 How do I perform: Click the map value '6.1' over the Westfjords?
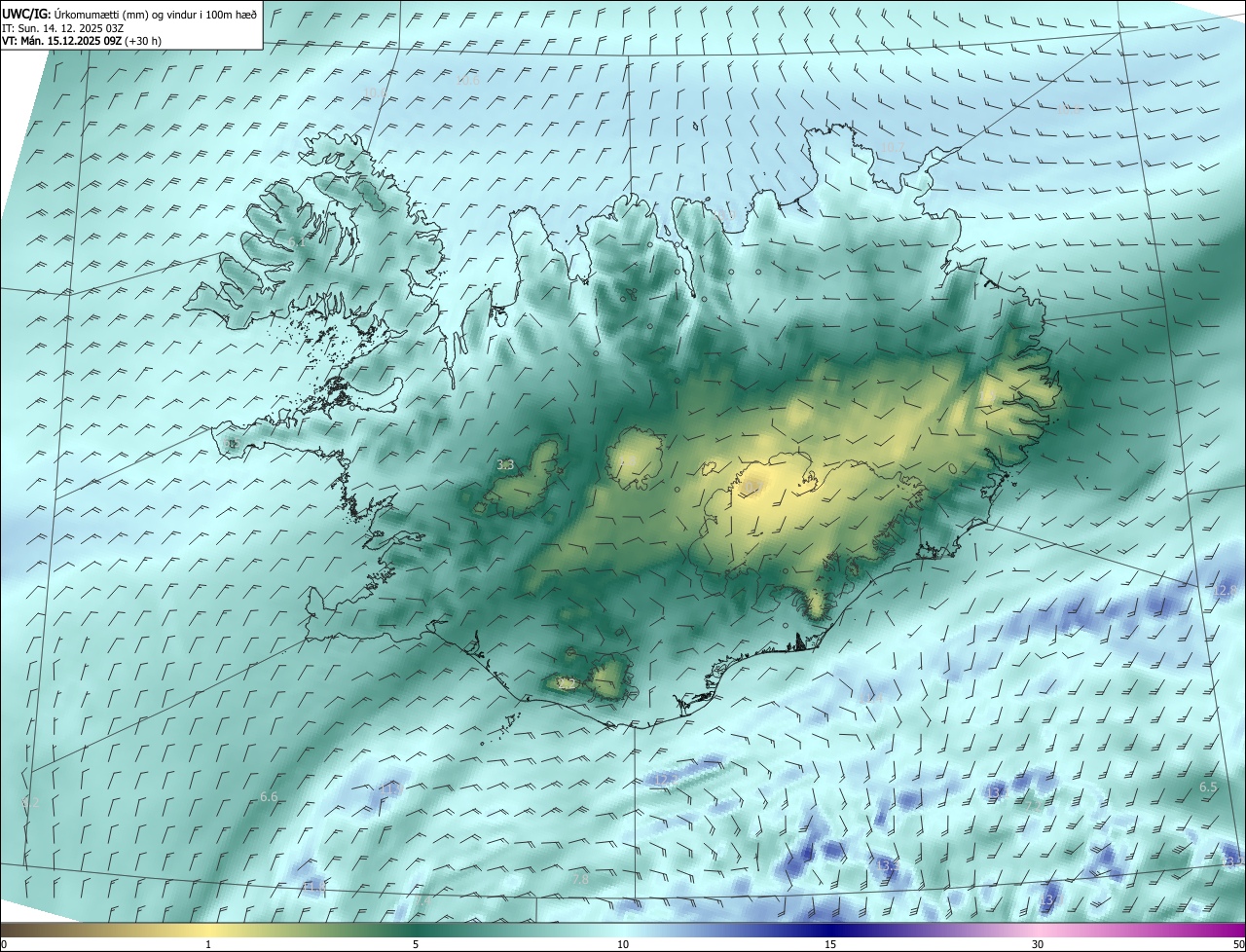click(297, 241)
